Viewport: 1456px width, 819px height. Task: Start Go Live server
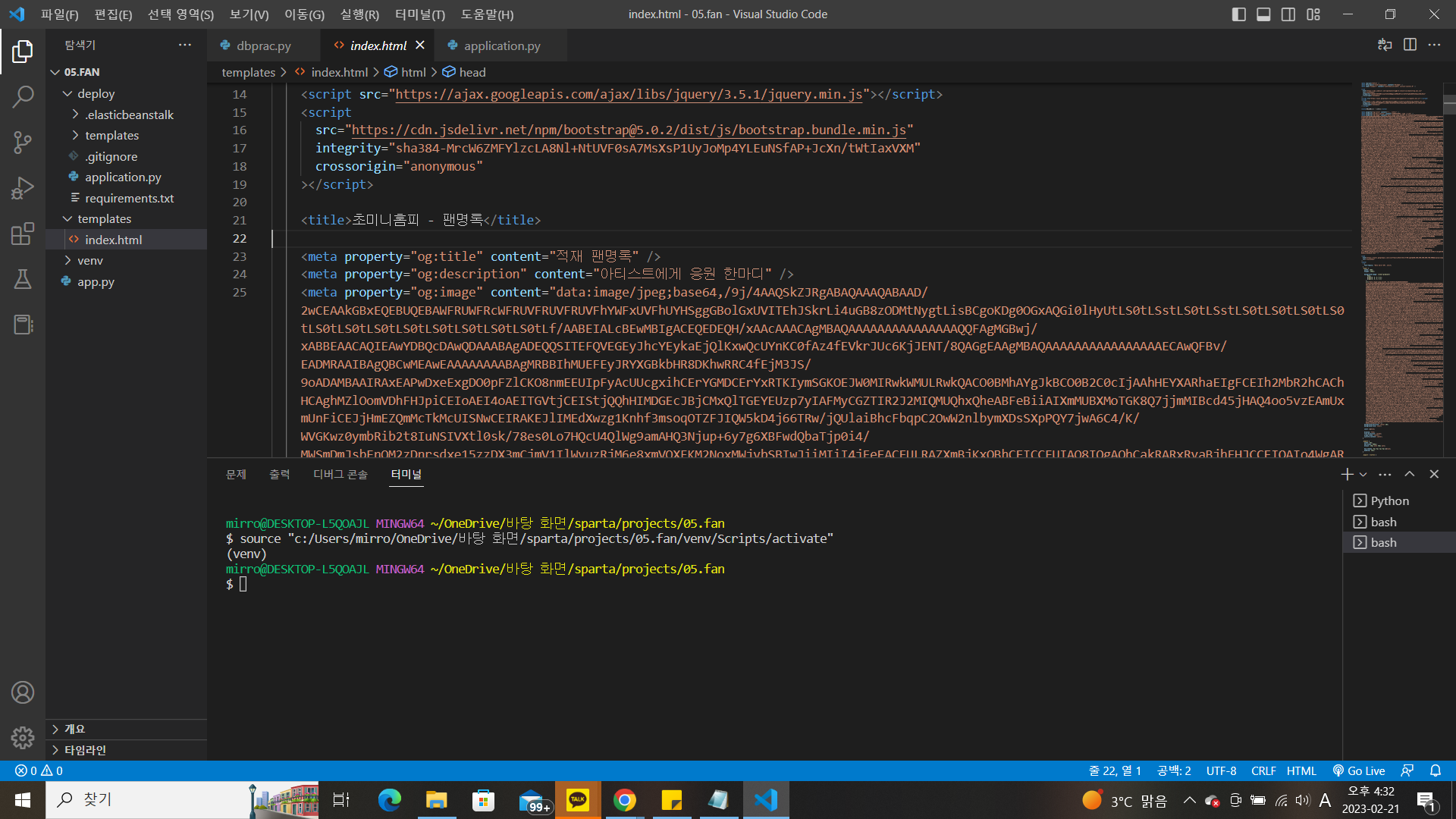1359,770
